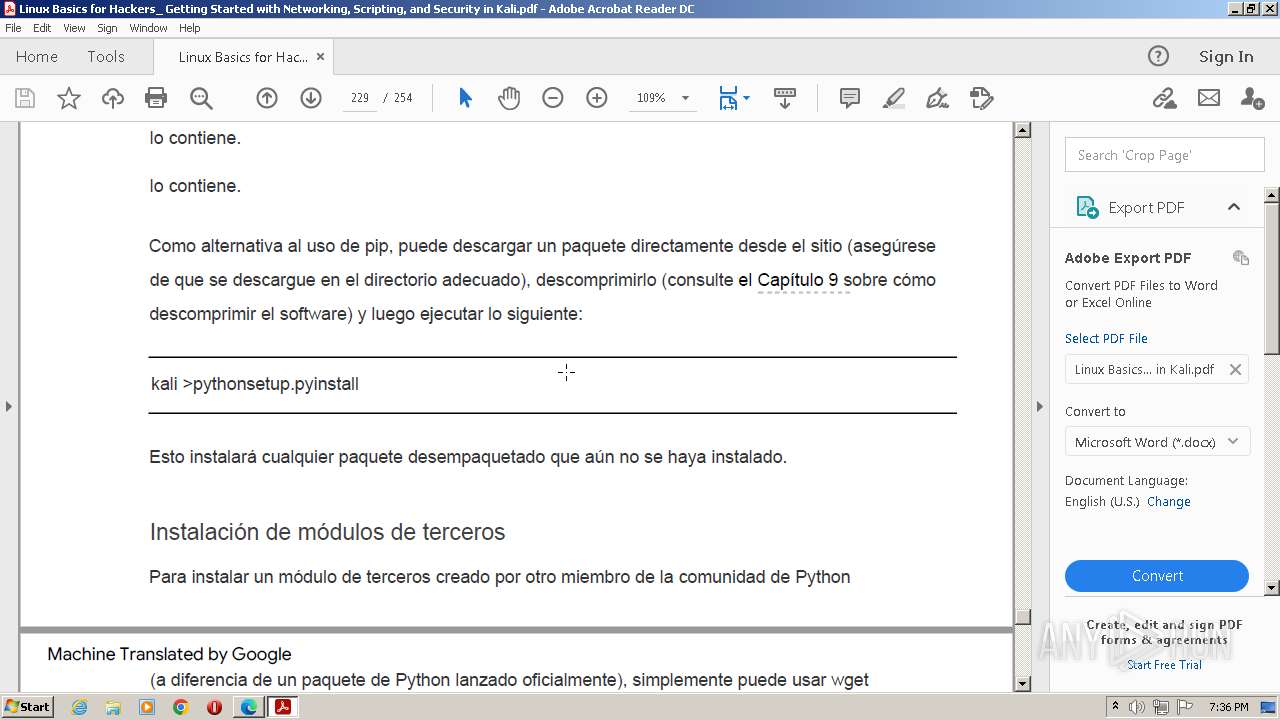Open Read mode scrolling icon
This screenshot has width=1280, height=720.
click(785, 98)
